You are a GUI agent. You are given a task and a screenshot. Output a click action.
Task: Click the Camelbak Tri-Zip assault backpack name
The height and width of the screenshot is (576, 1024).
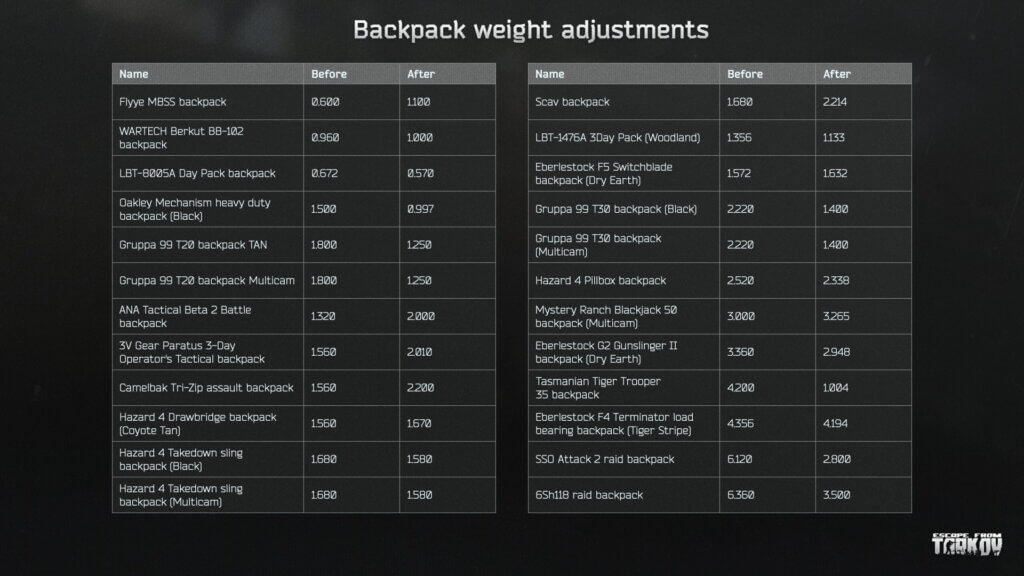click(x=206, y=388)
